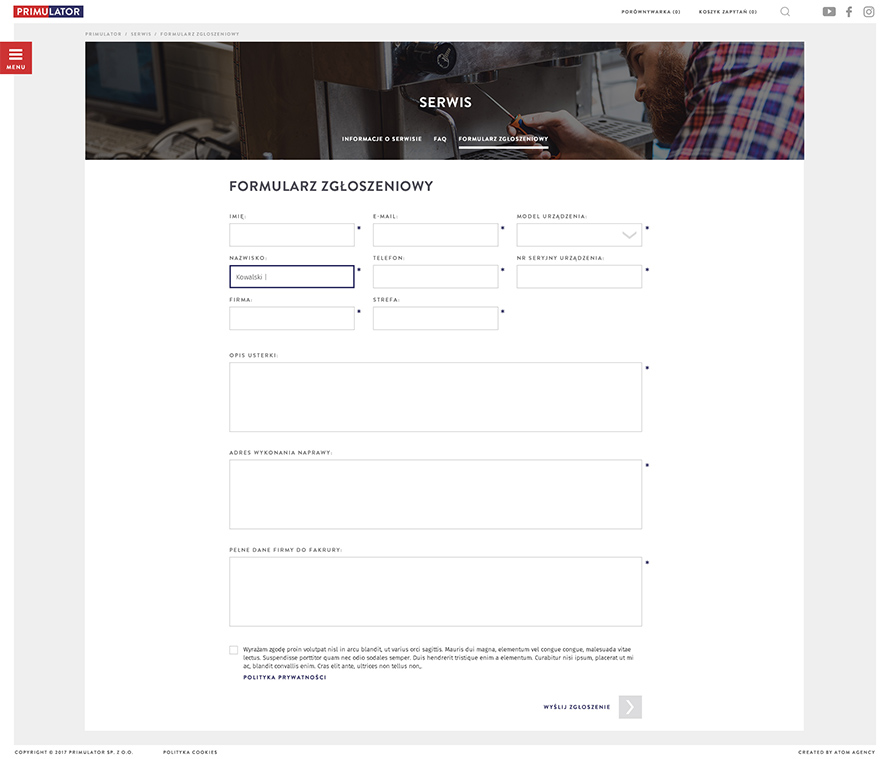The width and height of the screenshot is (890, 759).
Task: Open Porównywarka (0) link
Action: 650,12
